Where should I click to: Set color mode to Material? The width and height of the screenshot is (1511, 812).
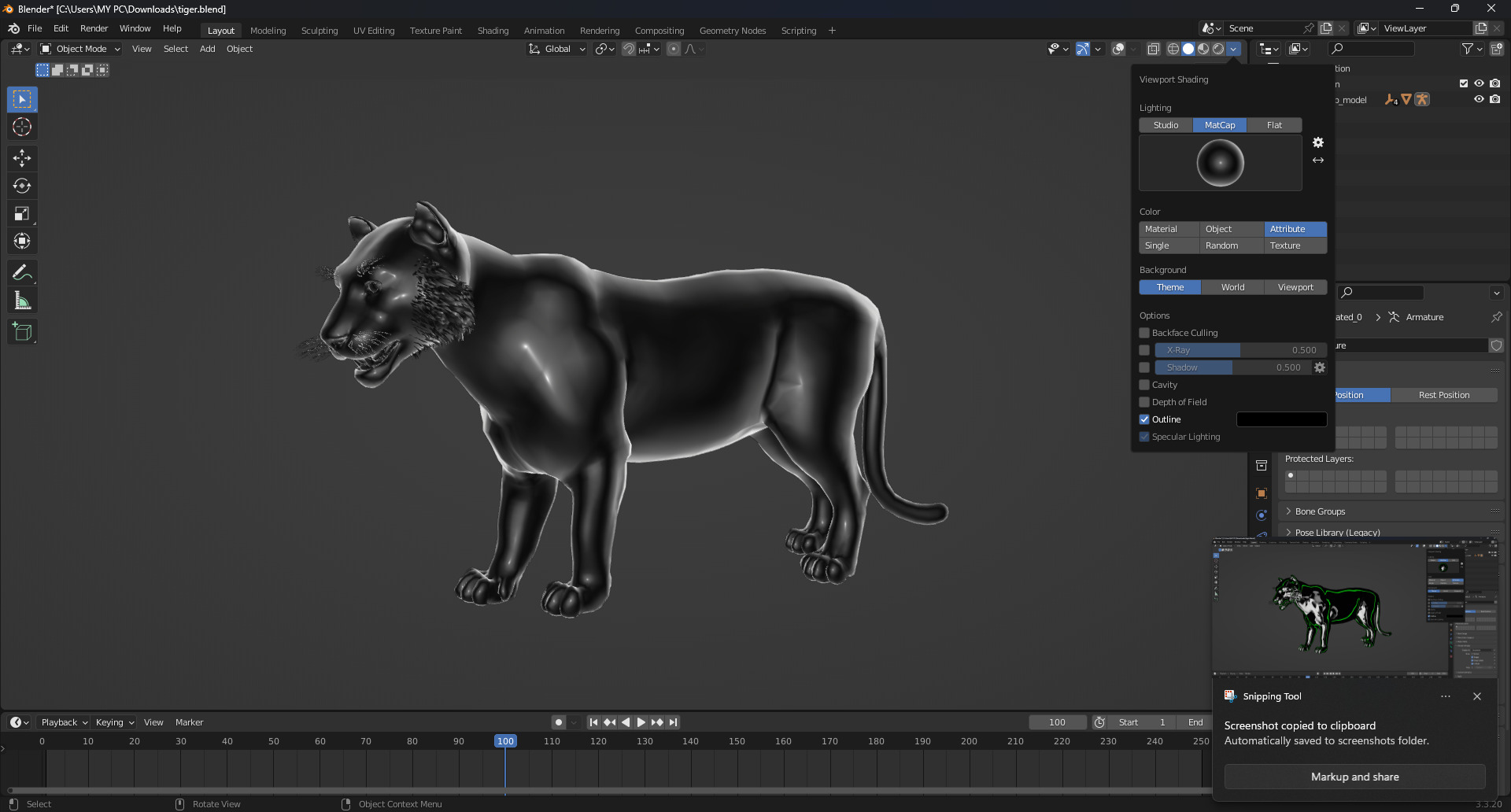click(x=1169, y=229)
